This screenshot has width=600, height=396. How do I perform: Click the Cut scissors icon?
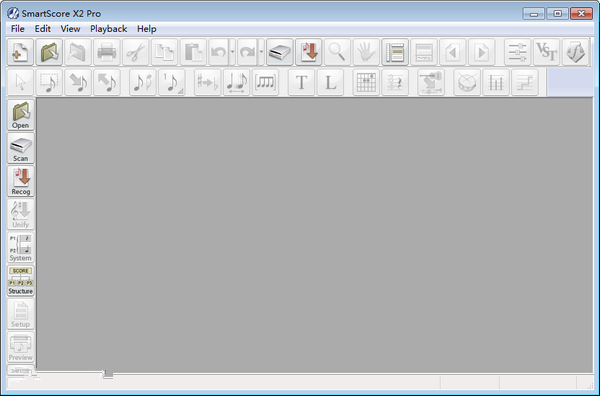click(x=135, y=52)
